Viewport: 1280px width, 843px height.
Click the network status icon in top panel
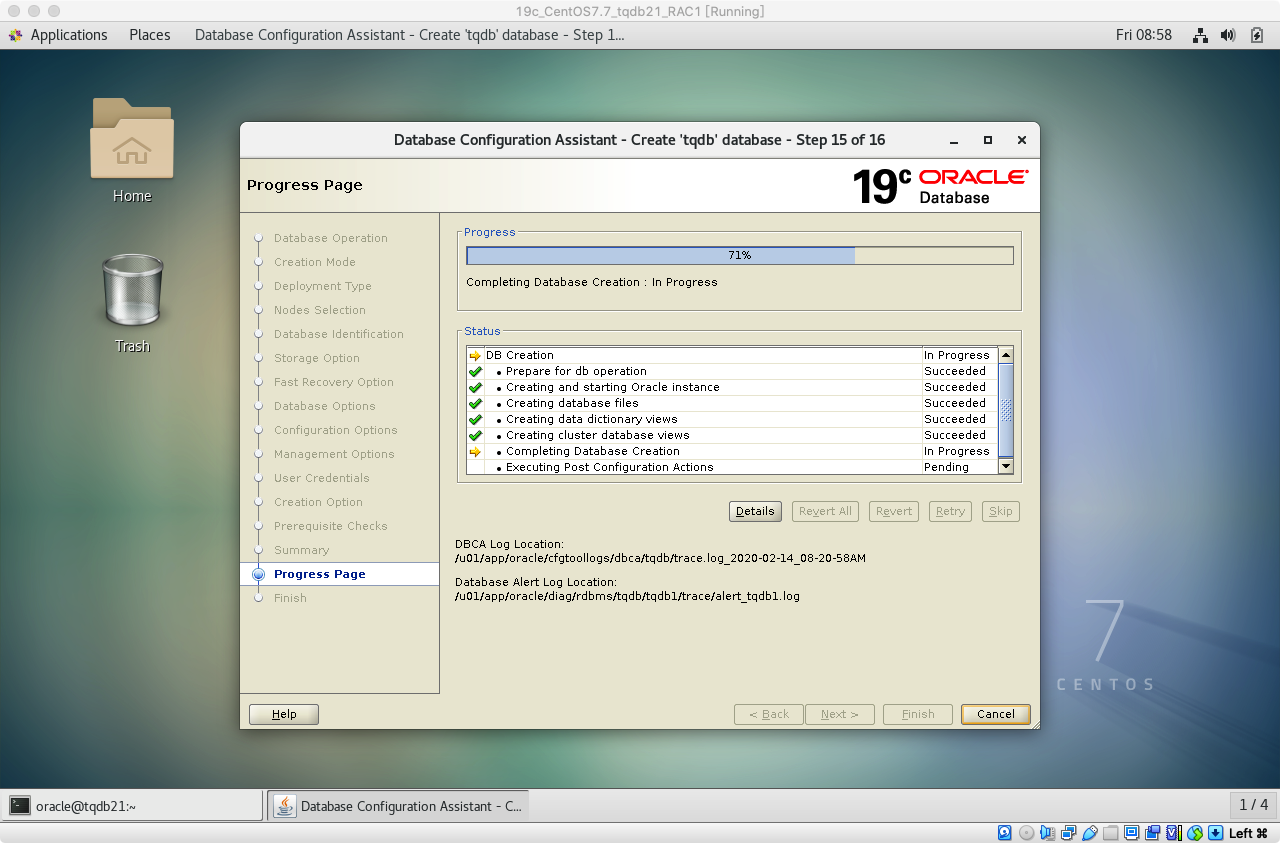1201,35
